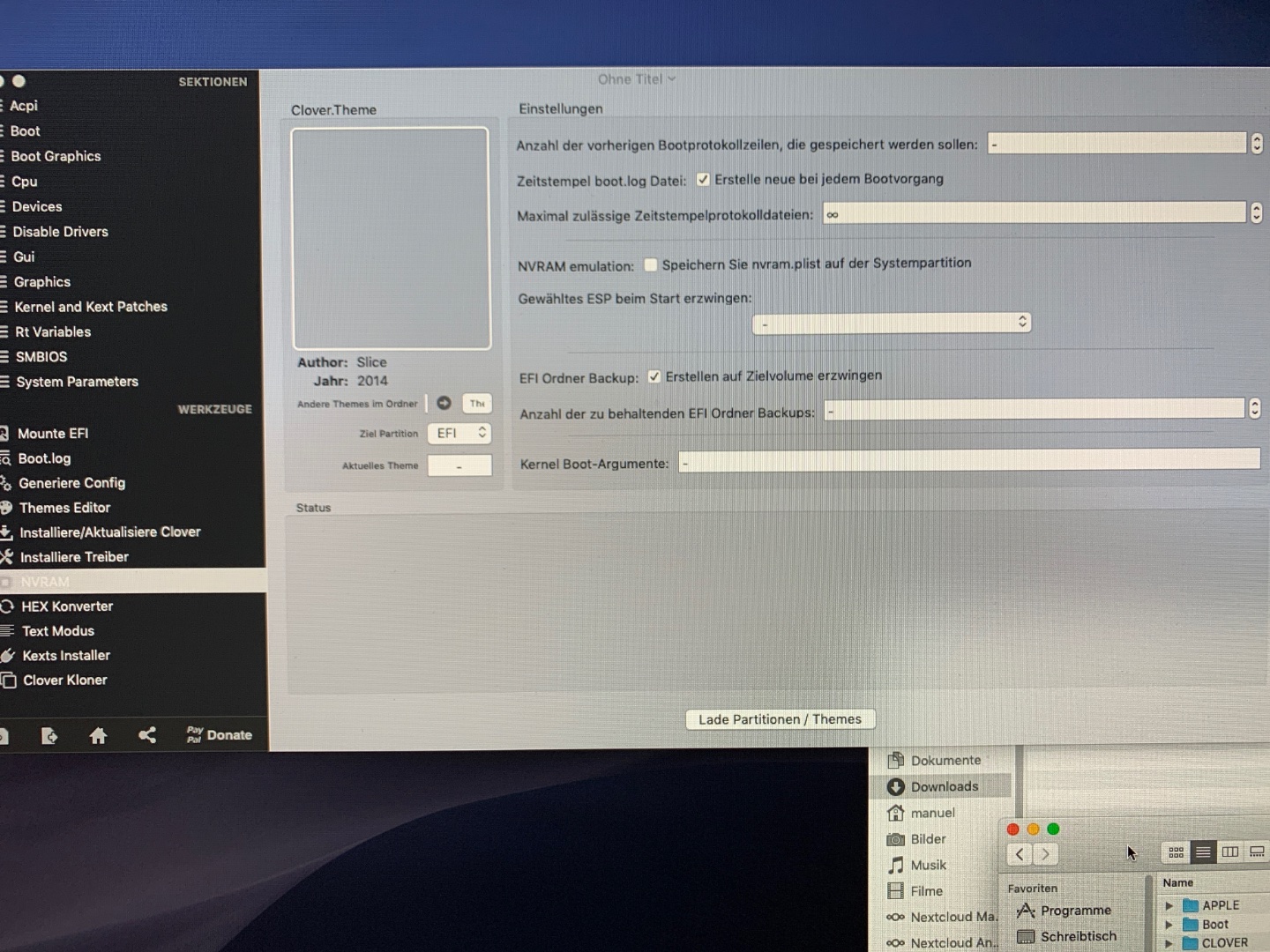Open Dokumente folder icon in Finder
Image resolution: width=1270 pixels, height=952 pixels.
click(x=896, y=760)
